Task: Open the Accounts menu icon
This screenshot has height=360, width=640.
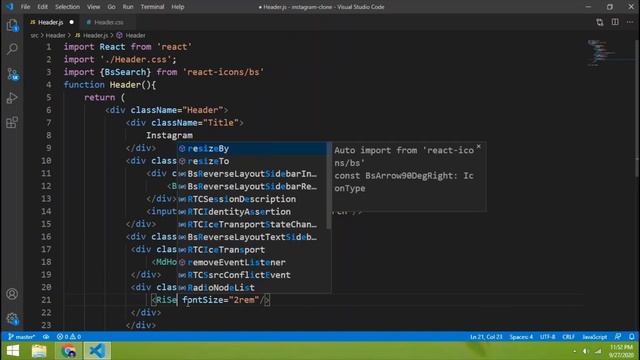Action: click(x=12, y=294)
